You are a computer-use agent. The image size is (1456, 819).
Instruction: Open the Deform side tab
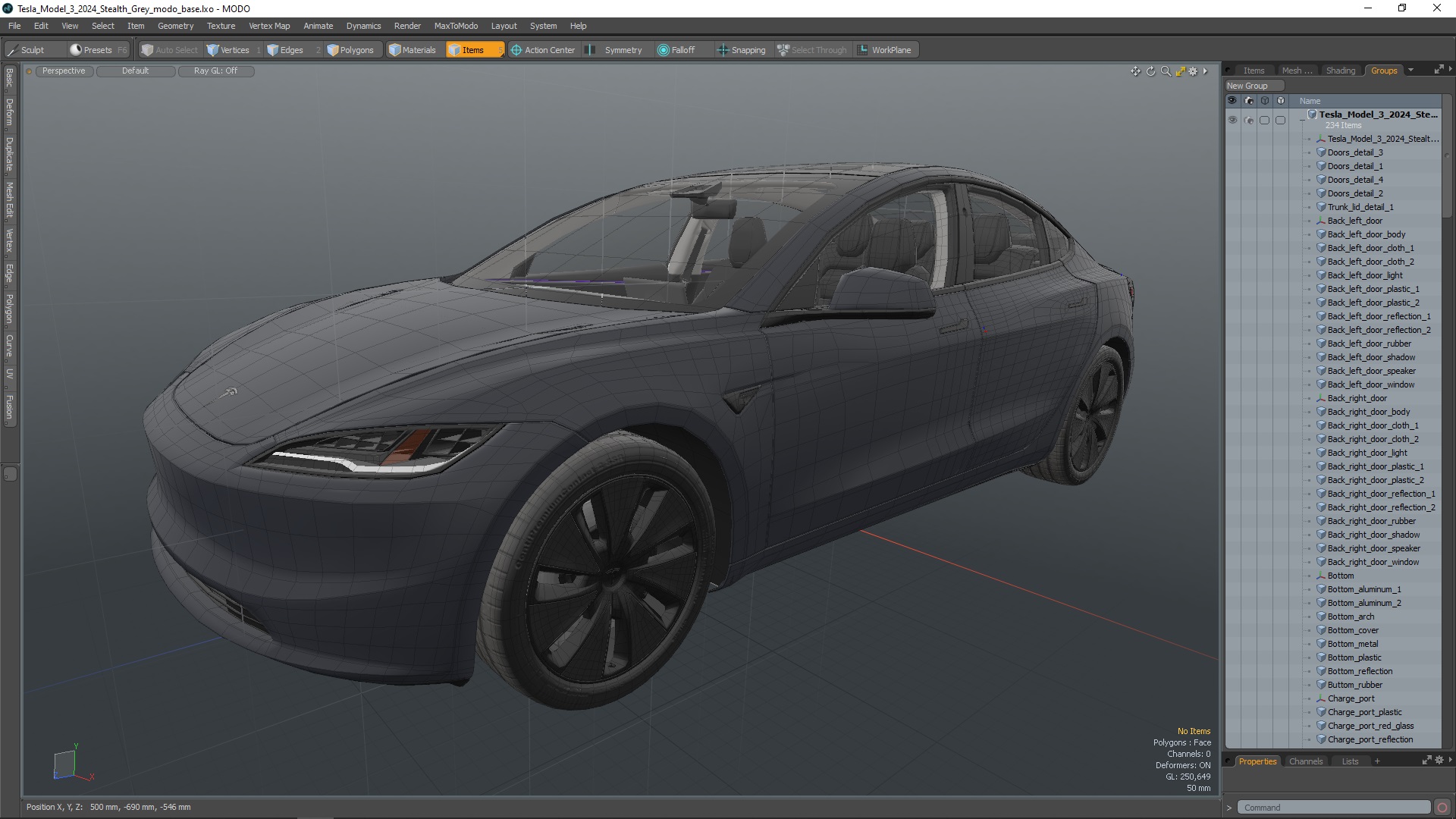coord(9,111)
